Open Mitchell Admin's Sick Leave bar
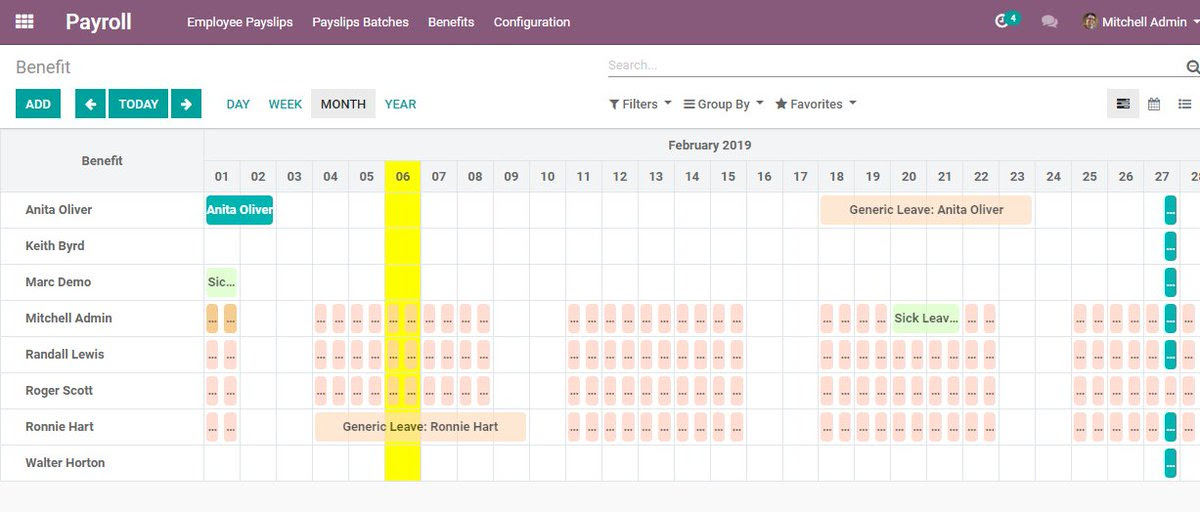 [926, 318]
